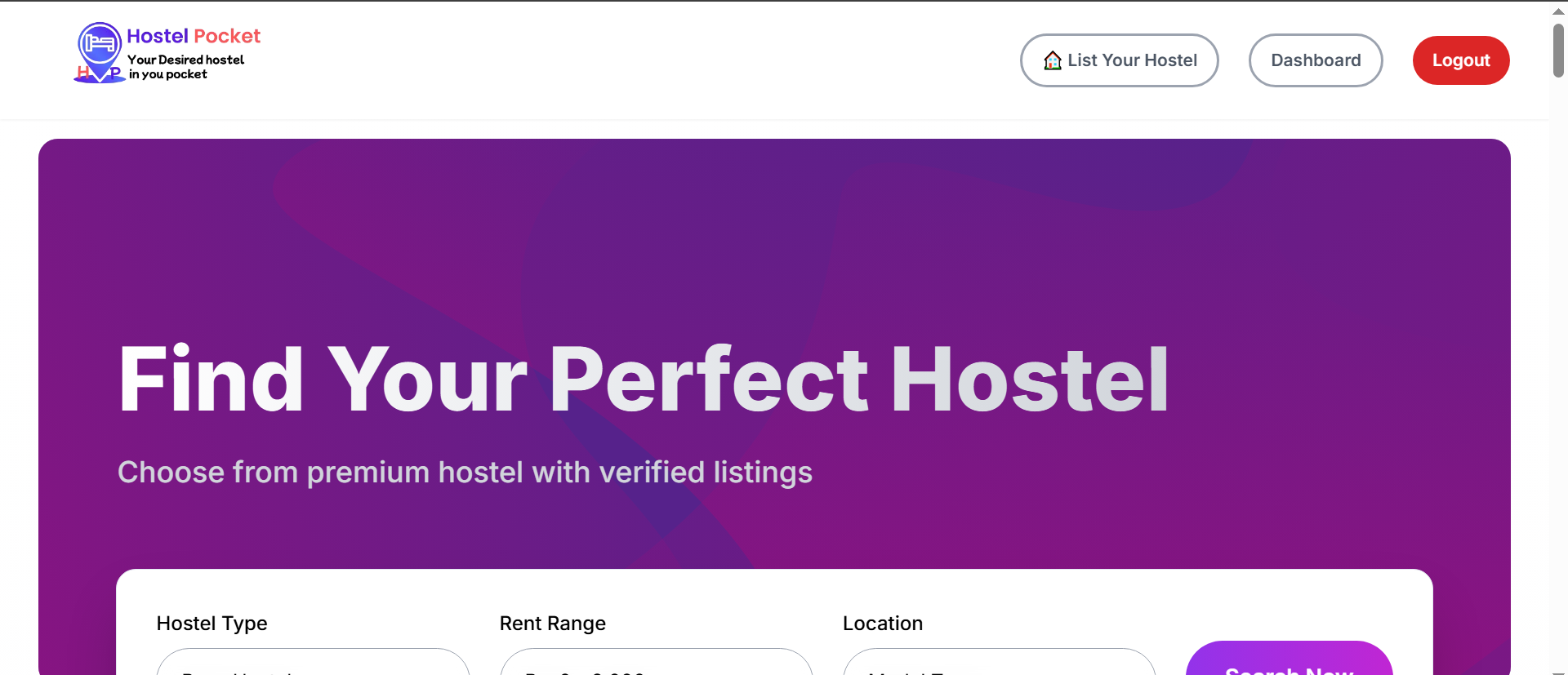Click the Rent Range label
Screen dimensions: 1568x675
(552, 624)
